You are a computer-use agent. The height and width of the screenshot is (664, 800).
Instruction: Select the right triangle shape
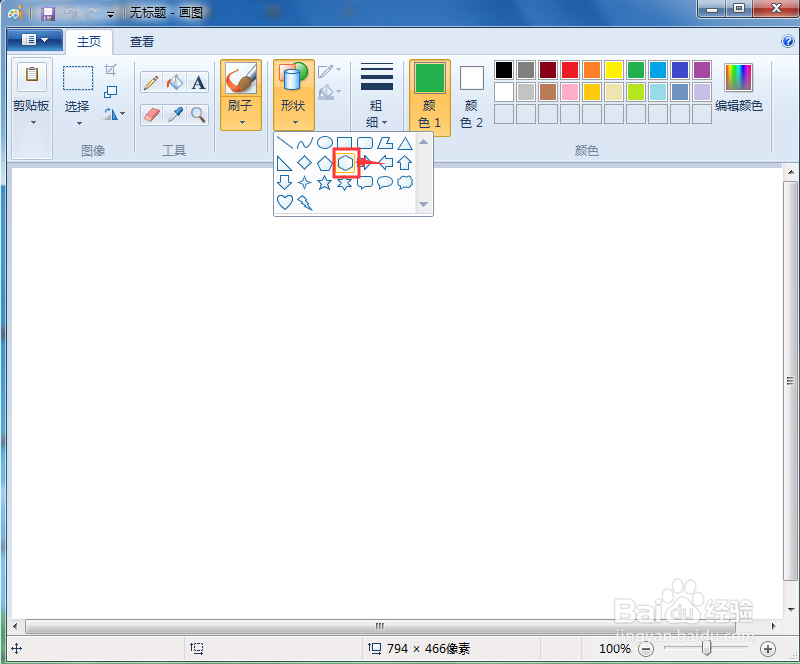pos(285,163)
